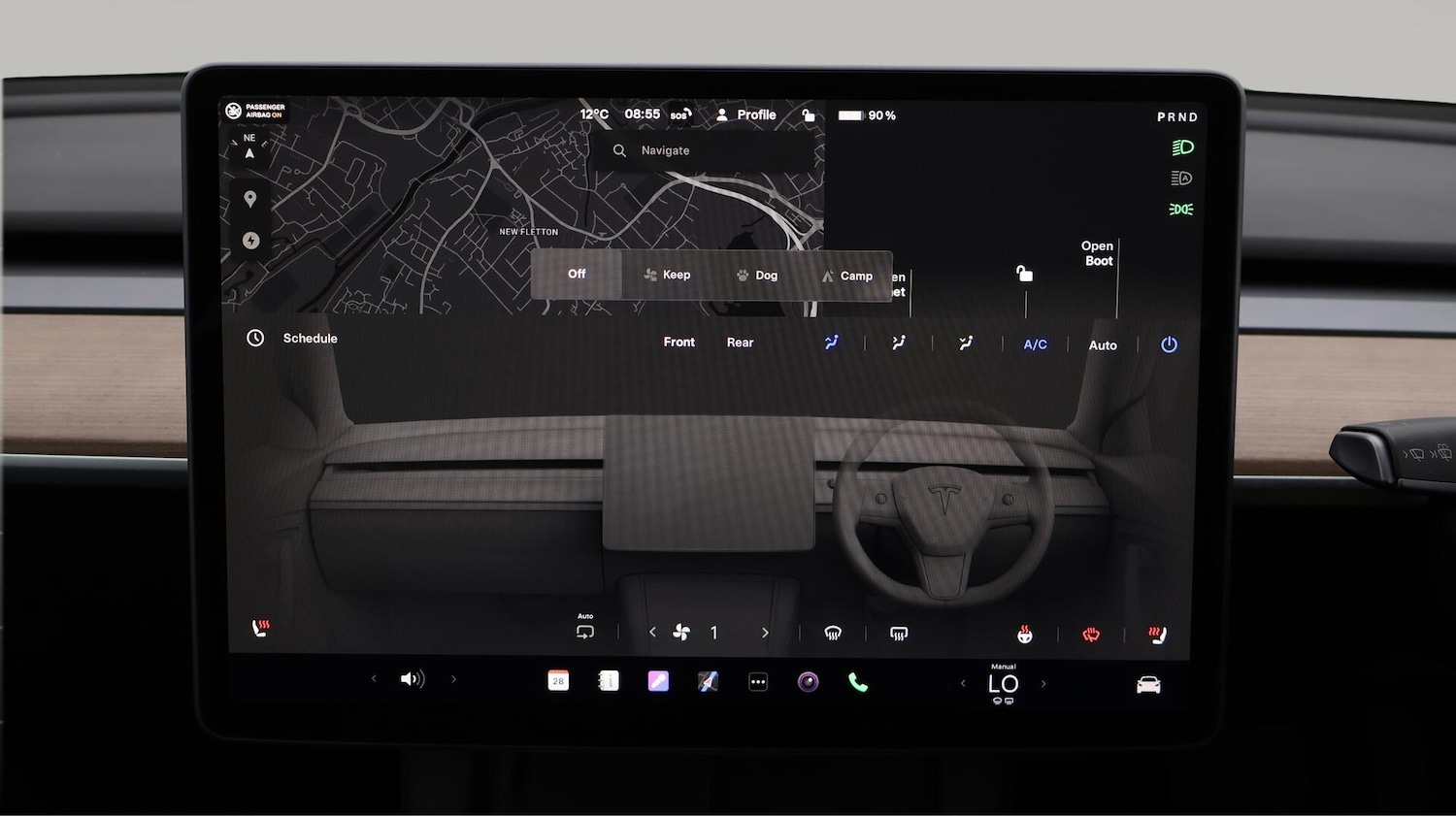Open the Phone app
This screenshot has height=816, width=1456.
(x=858, y=683)
